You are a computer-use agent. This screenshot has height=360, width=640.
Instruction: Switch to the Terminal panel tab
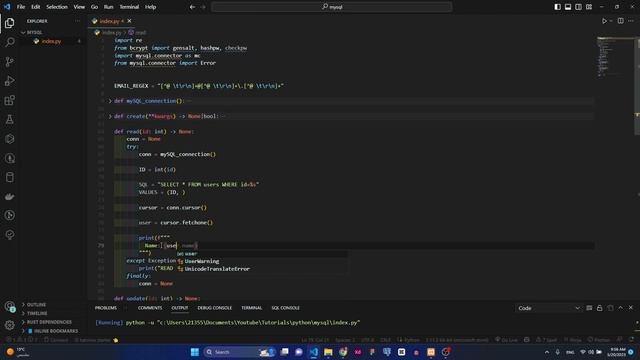pos(251,308)
